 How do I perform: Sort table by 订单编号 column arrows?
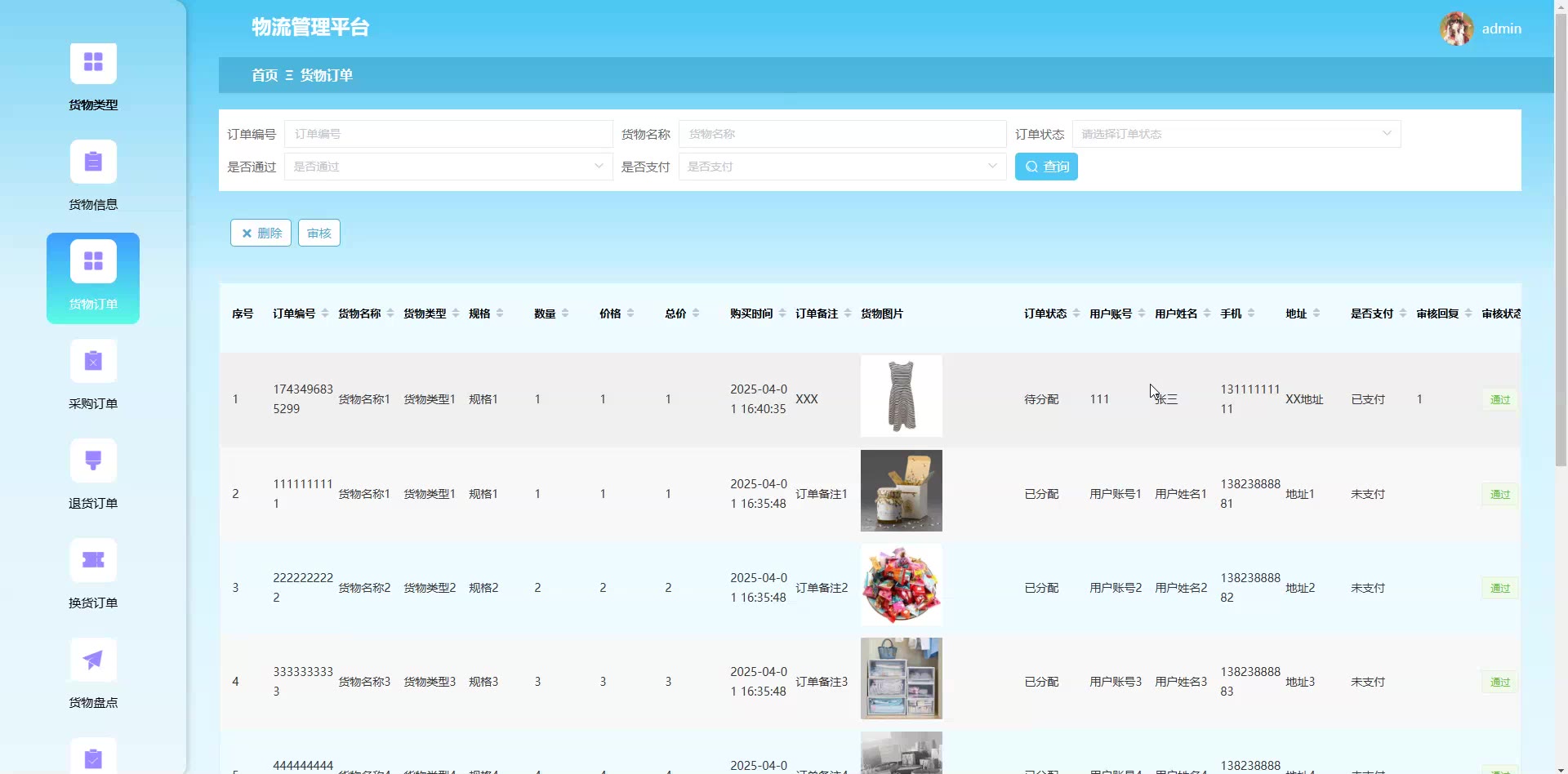[x=325, y=314]
